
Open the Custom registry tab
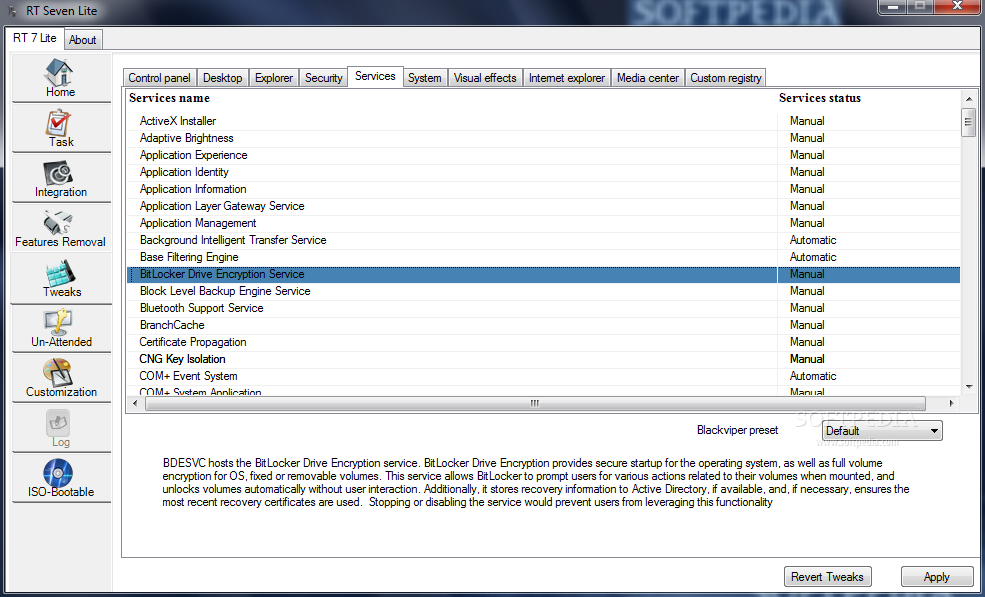726,78
